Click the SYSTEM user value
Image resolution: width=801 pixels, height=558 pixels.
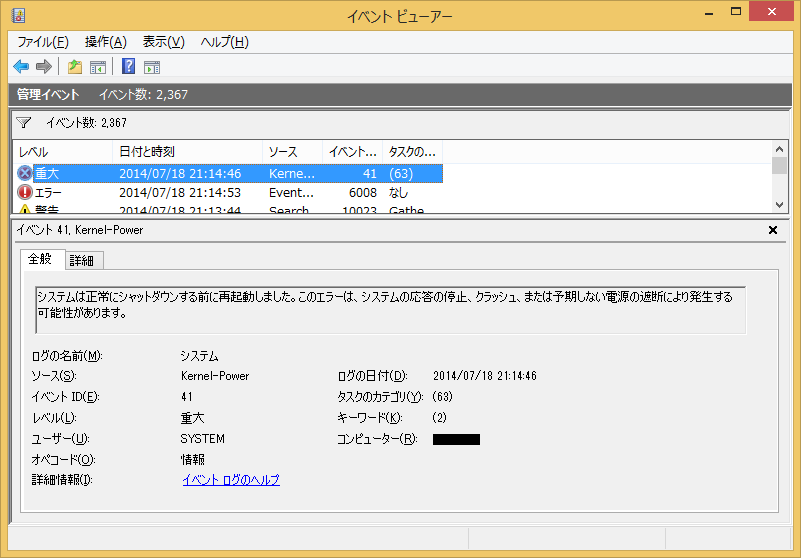point(202,439)
